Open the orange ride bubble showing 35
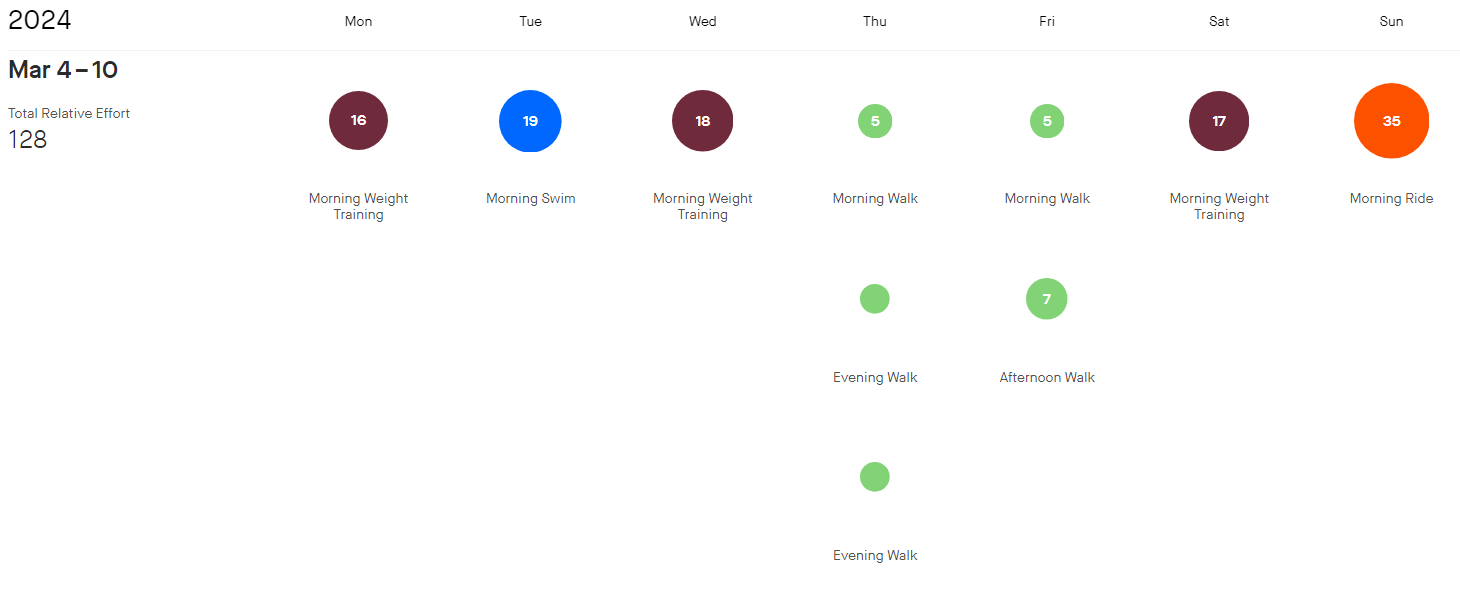This screenshot has height=607, width=1460. (1391, 121)
